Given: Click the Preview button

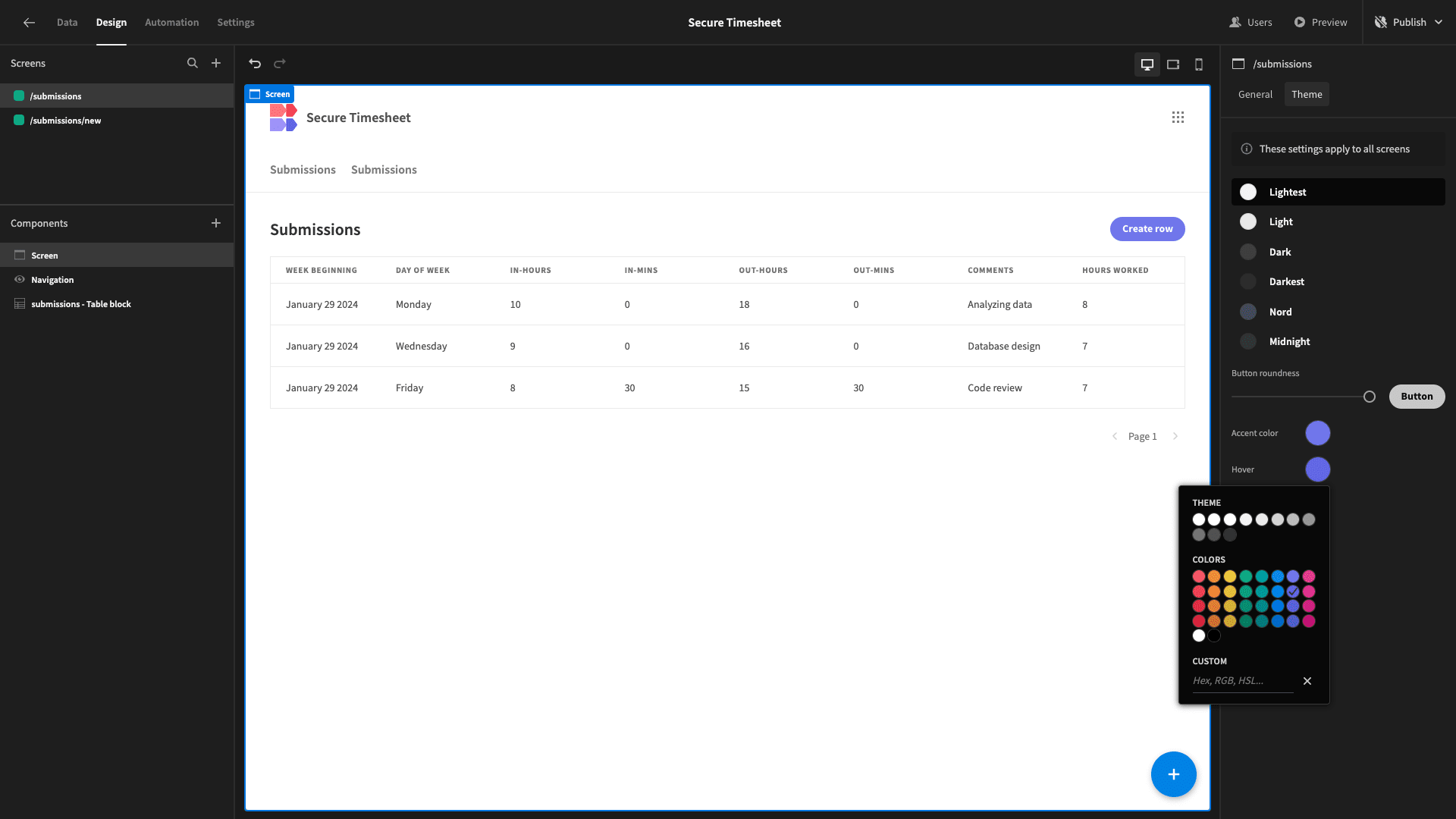Looking at the screenshot, I should (1320, 23).
